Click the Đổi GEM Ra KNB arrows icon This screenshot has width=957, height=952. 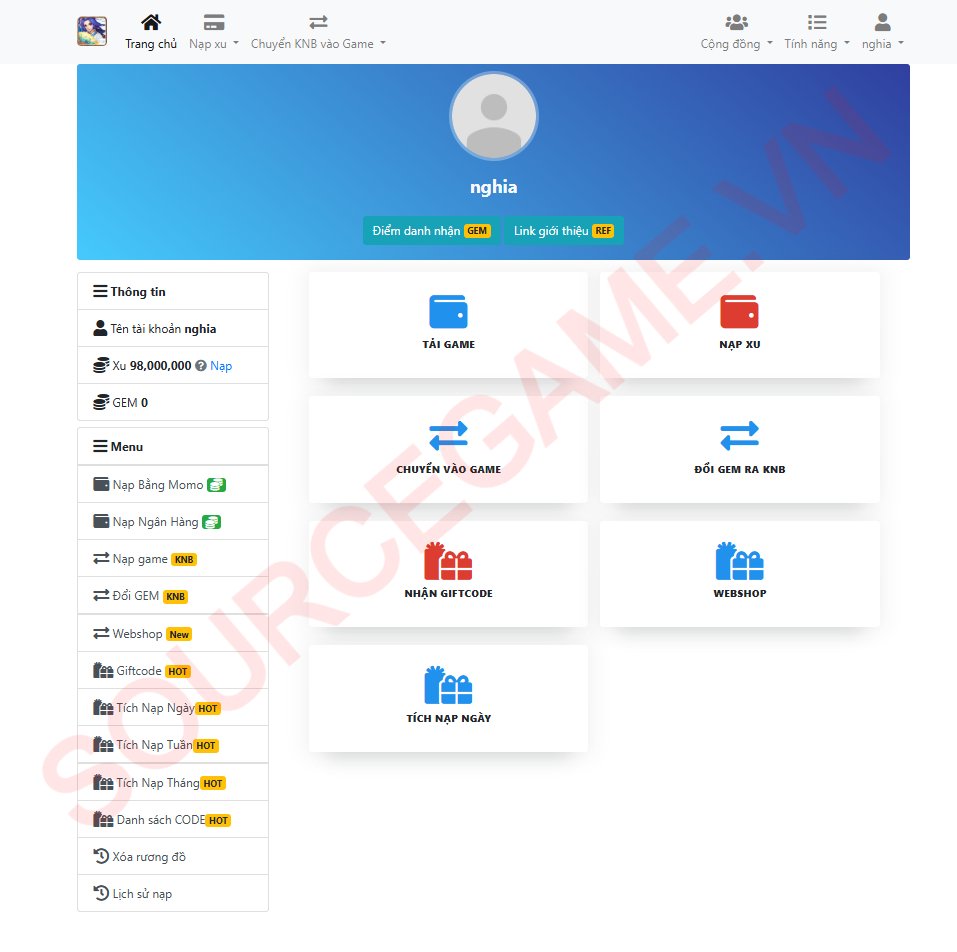[x=739, y=436]
